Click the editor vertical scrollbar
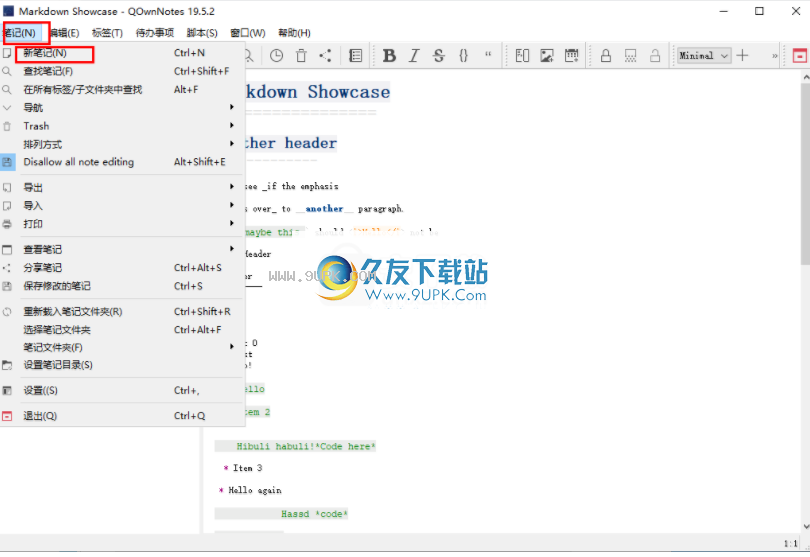 (x=805, y=174)
